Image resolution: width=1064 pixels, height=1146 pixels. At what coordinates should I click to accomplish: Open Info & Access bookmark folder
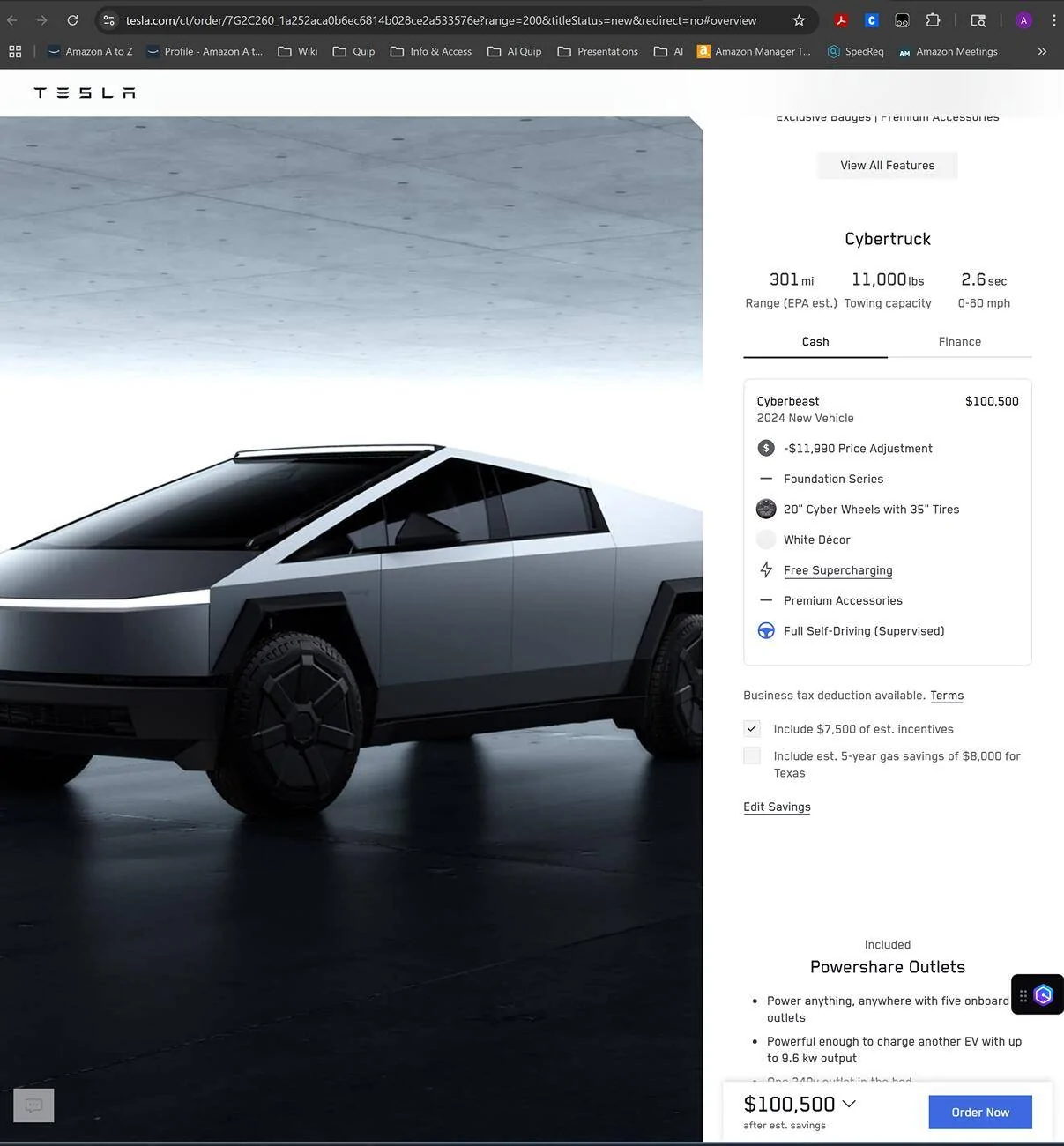click(x=430, y=51)
